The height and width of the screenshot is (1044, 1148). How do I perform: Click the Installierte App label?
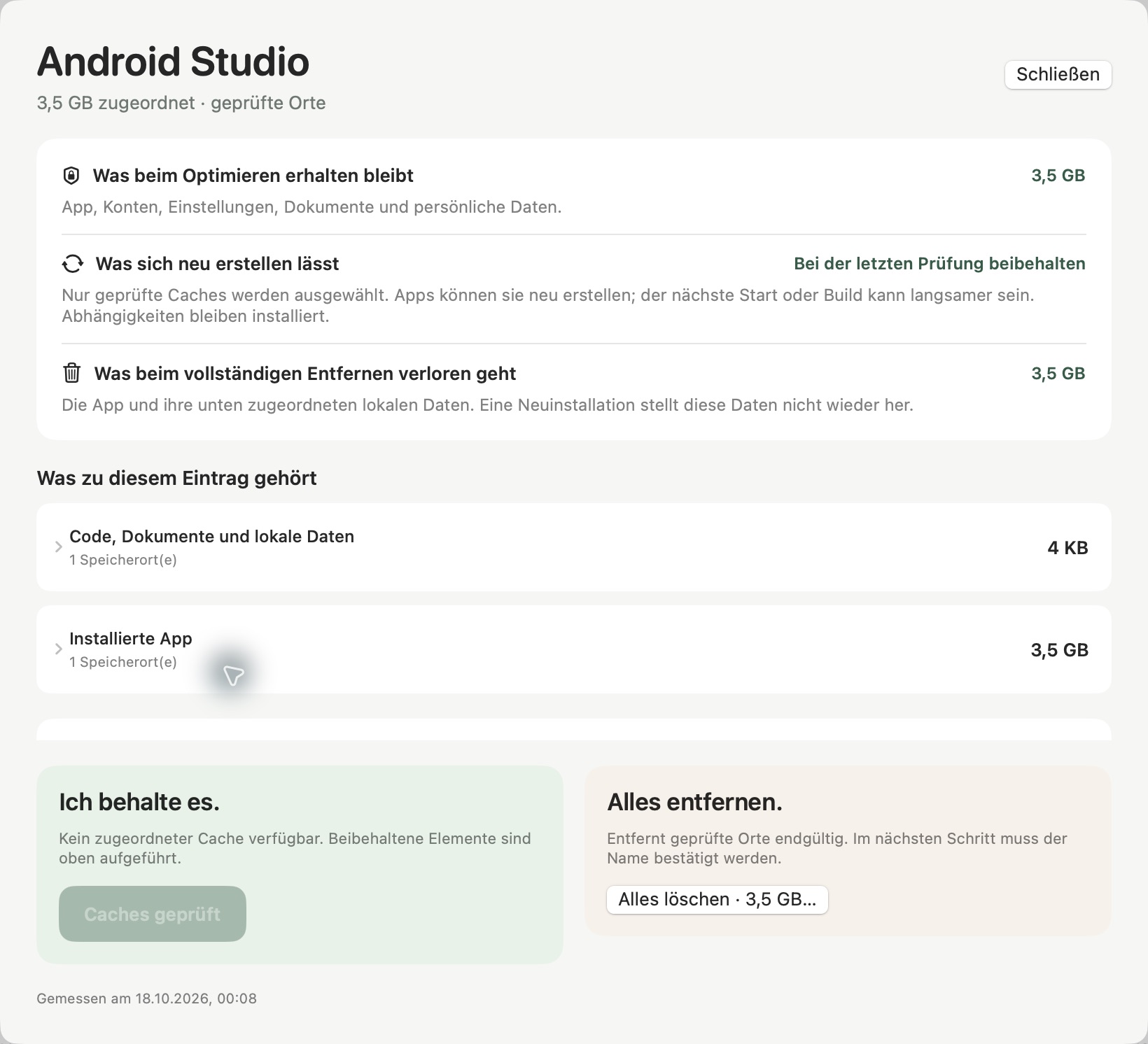[130, 639]
